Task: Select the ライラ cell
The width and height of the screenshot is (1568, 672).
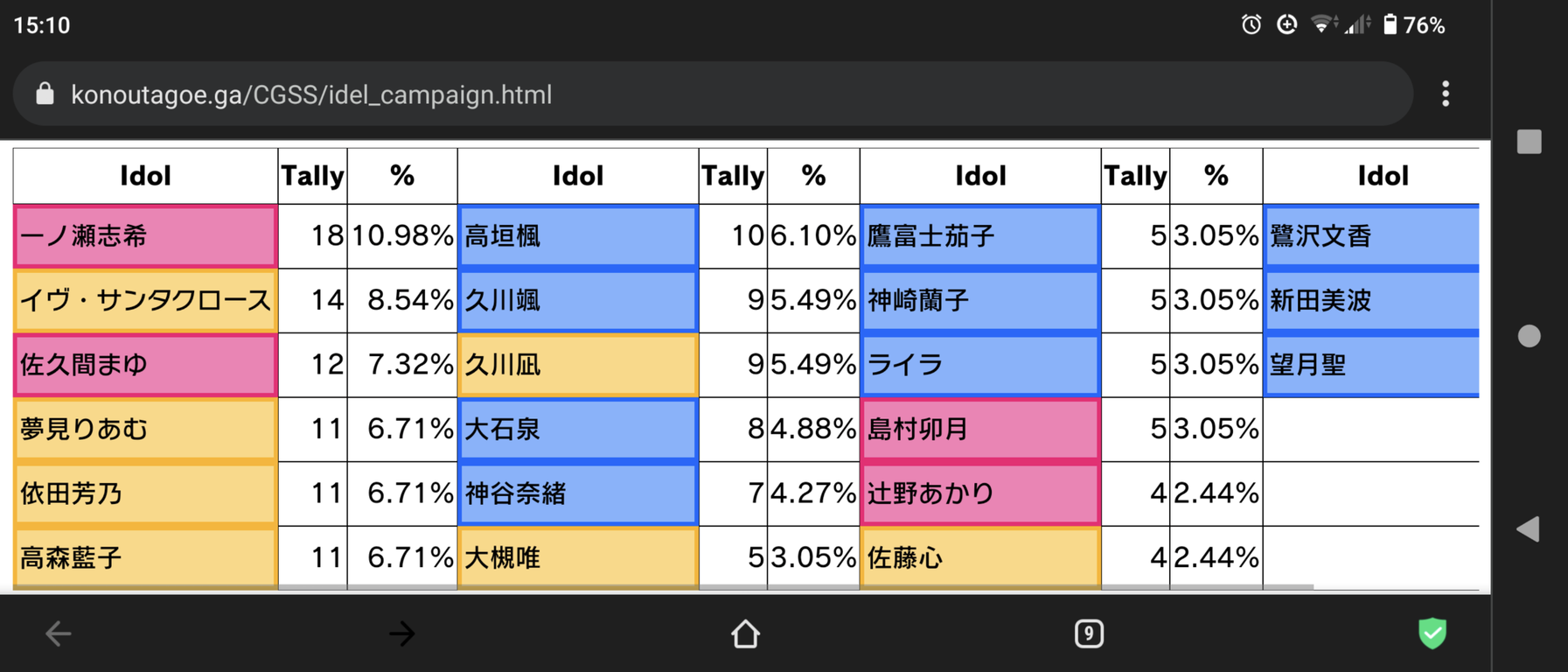Action: click(x=980, y=365)
